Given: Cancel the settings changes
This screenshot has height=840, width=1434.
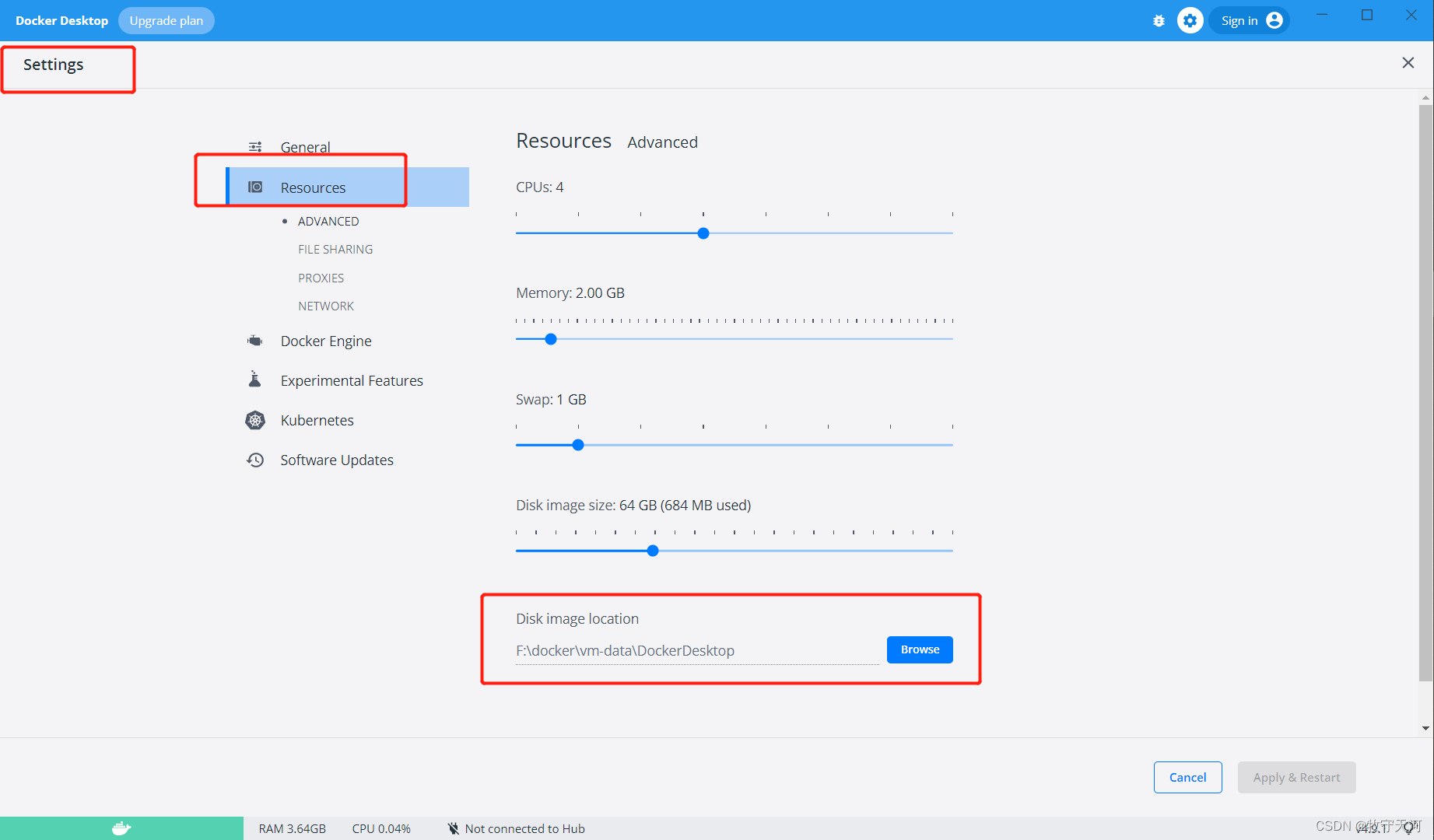Looking at the screenshot, I should point(1187,777).
